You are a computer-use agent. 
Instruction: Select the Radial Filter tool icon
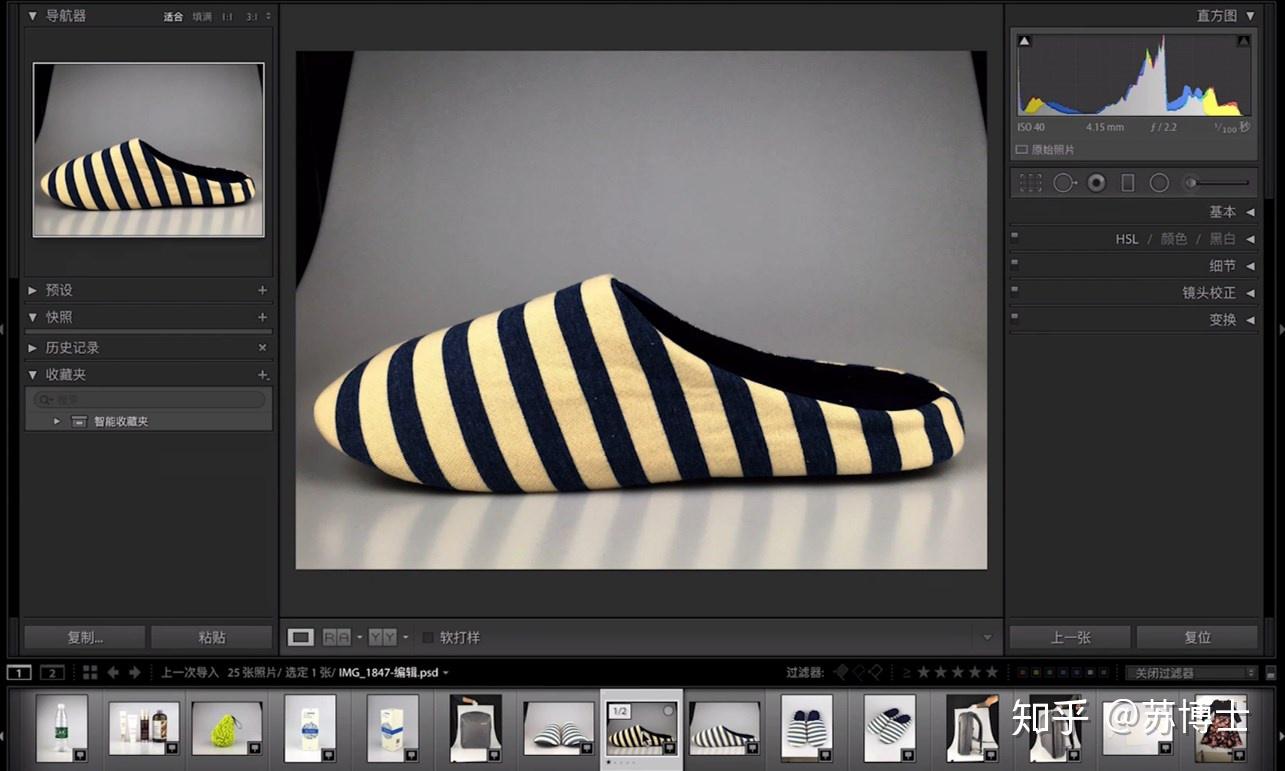[1159, 183]
